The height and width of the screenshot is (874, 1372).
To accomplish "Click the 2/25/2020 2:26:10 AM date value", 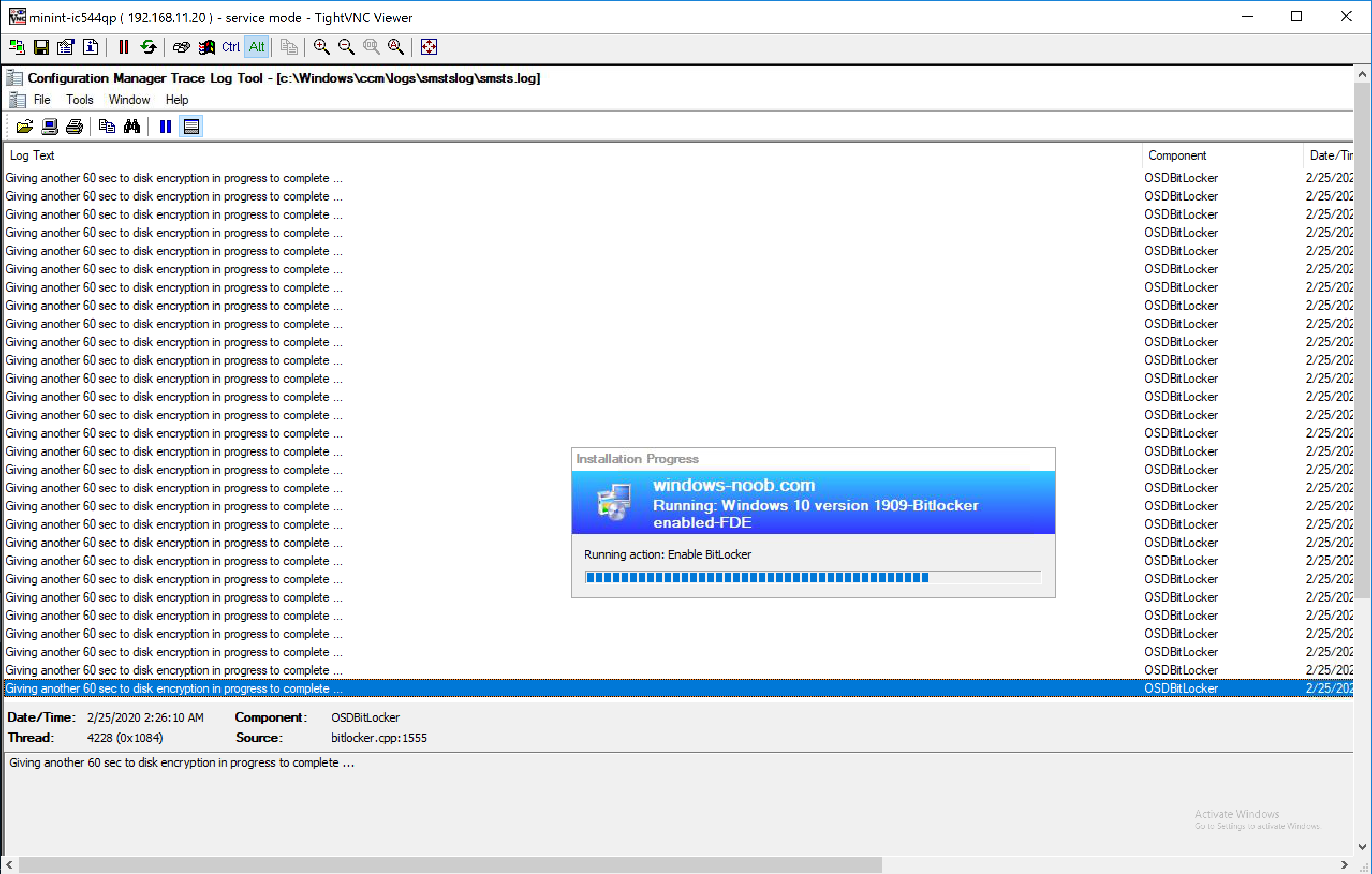I will (x=145, y=718).
